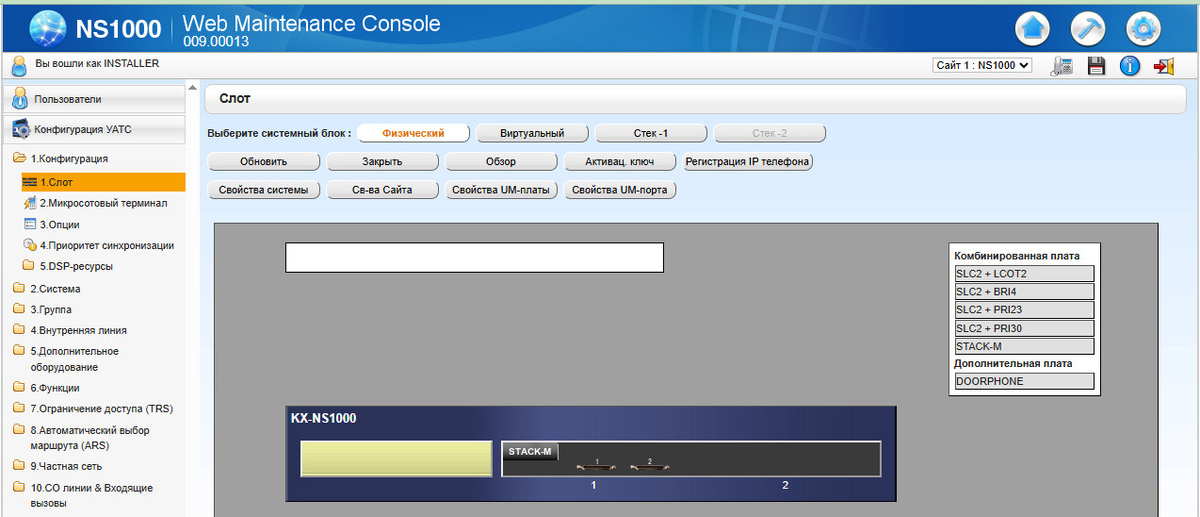Click empty slot 2 of KX-NS1000
The height and width of the screenshot is (517, 1200).
tap(785, 459)
